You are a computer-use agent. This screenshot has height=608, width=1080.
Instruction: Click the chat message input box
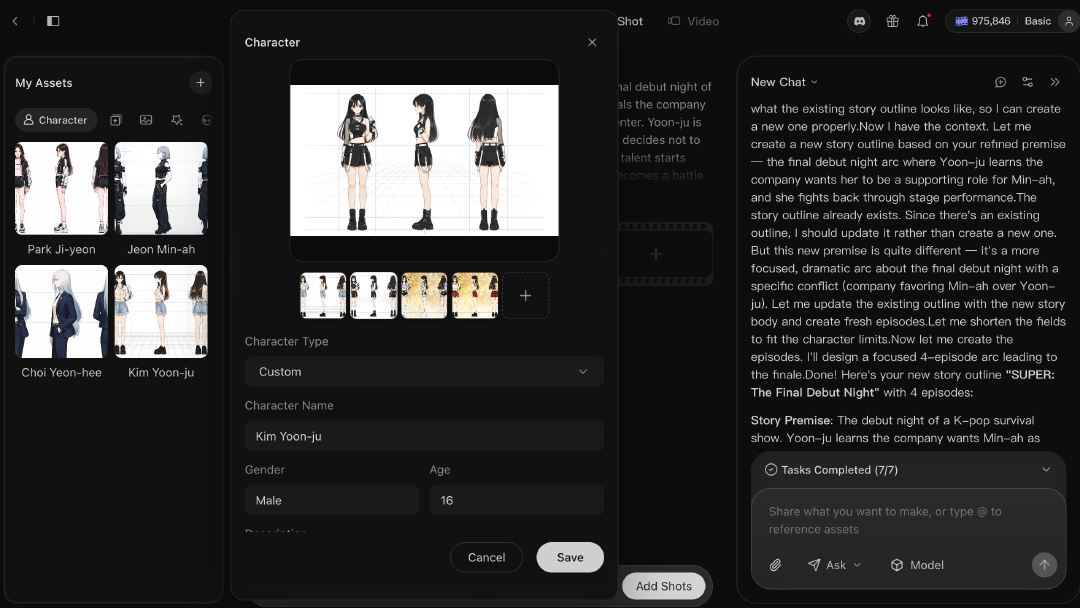pyautogui.click(x=908, y=521)
